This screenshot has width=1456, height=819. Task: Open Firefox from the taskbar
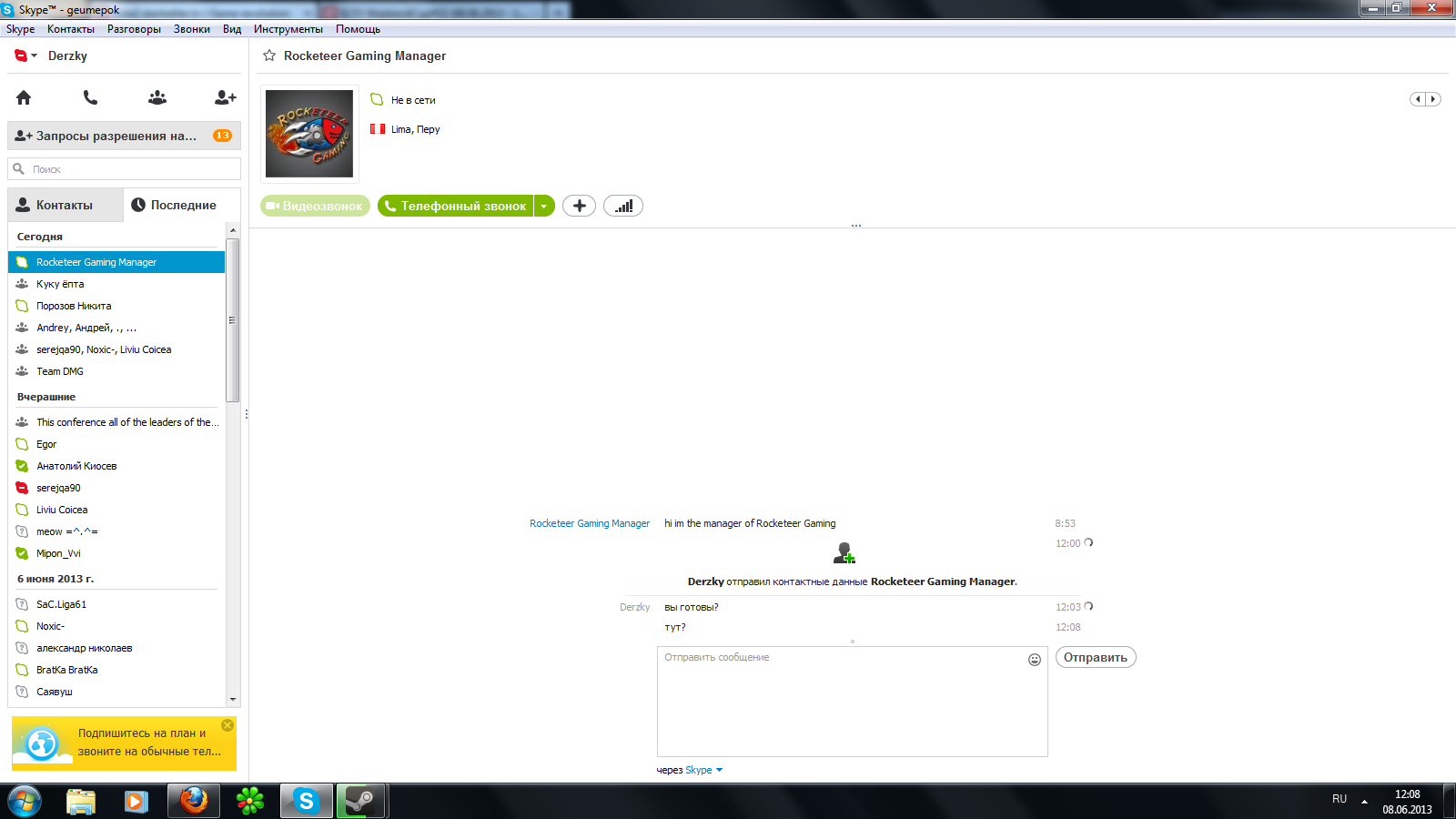(x=193, y=802)
